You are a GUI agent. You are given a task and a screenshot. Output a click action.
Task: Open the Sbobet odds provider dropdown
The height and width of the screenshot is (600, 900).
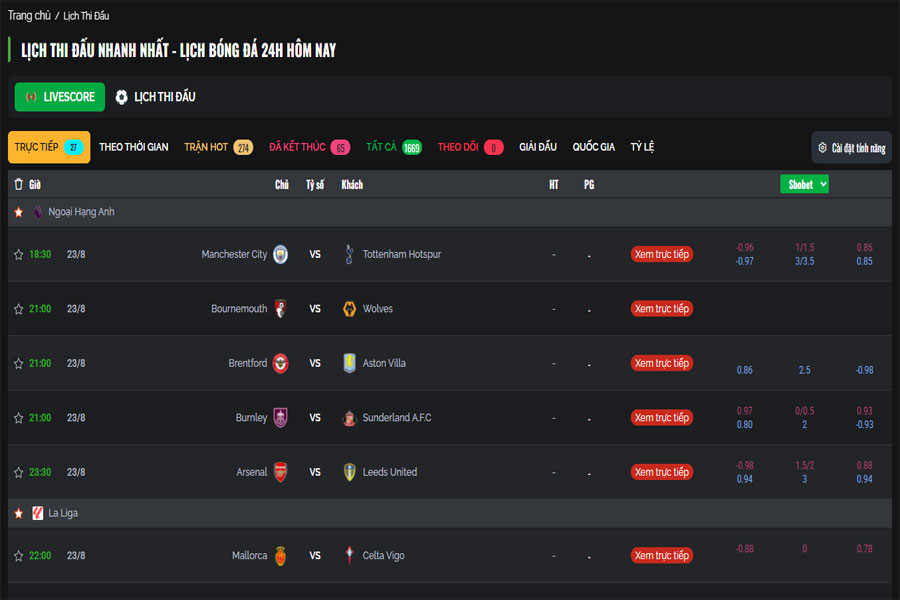(x=805, y=184)
